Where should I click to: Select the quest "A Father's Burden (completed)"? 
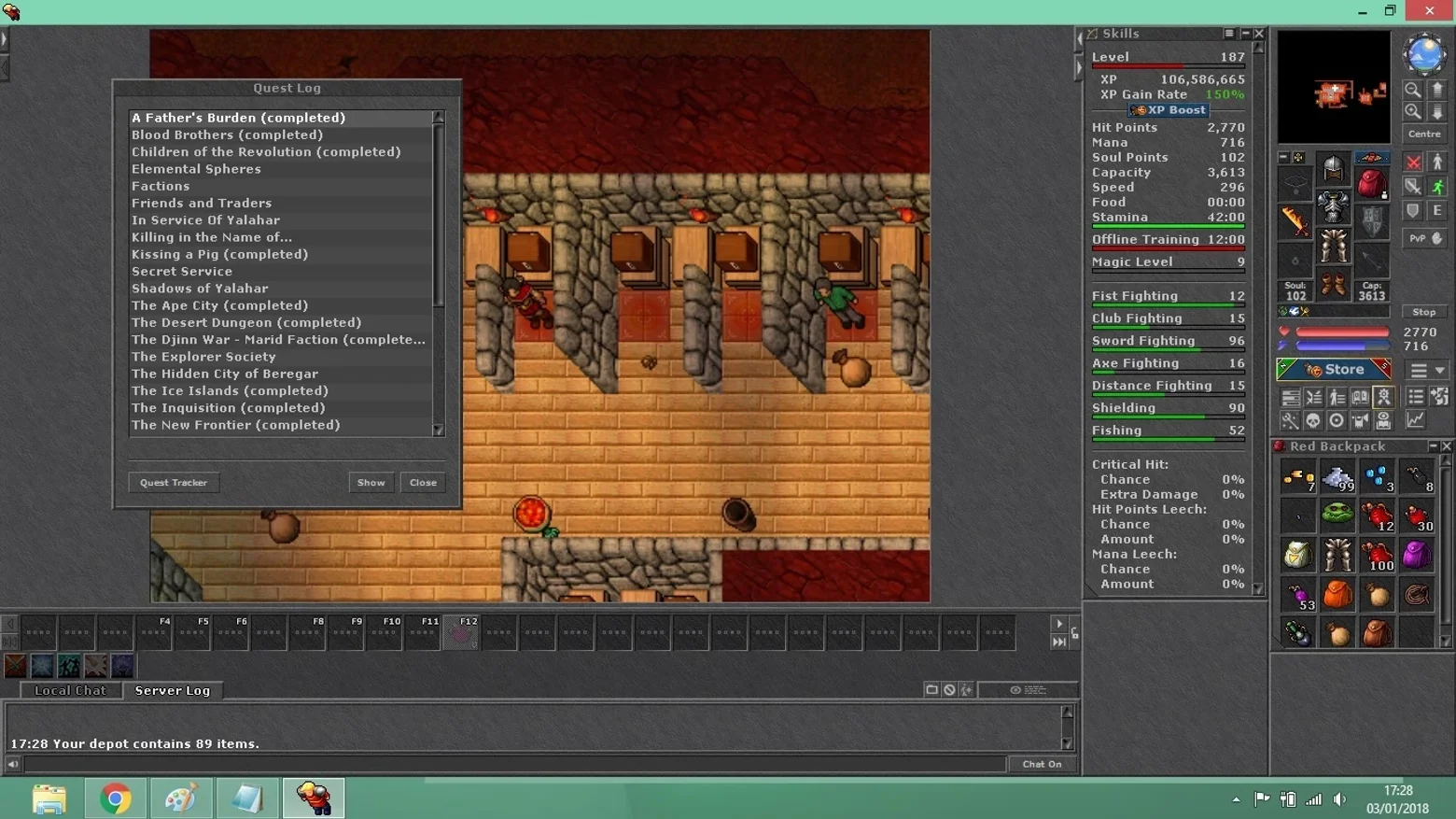(x=280, y=118)
